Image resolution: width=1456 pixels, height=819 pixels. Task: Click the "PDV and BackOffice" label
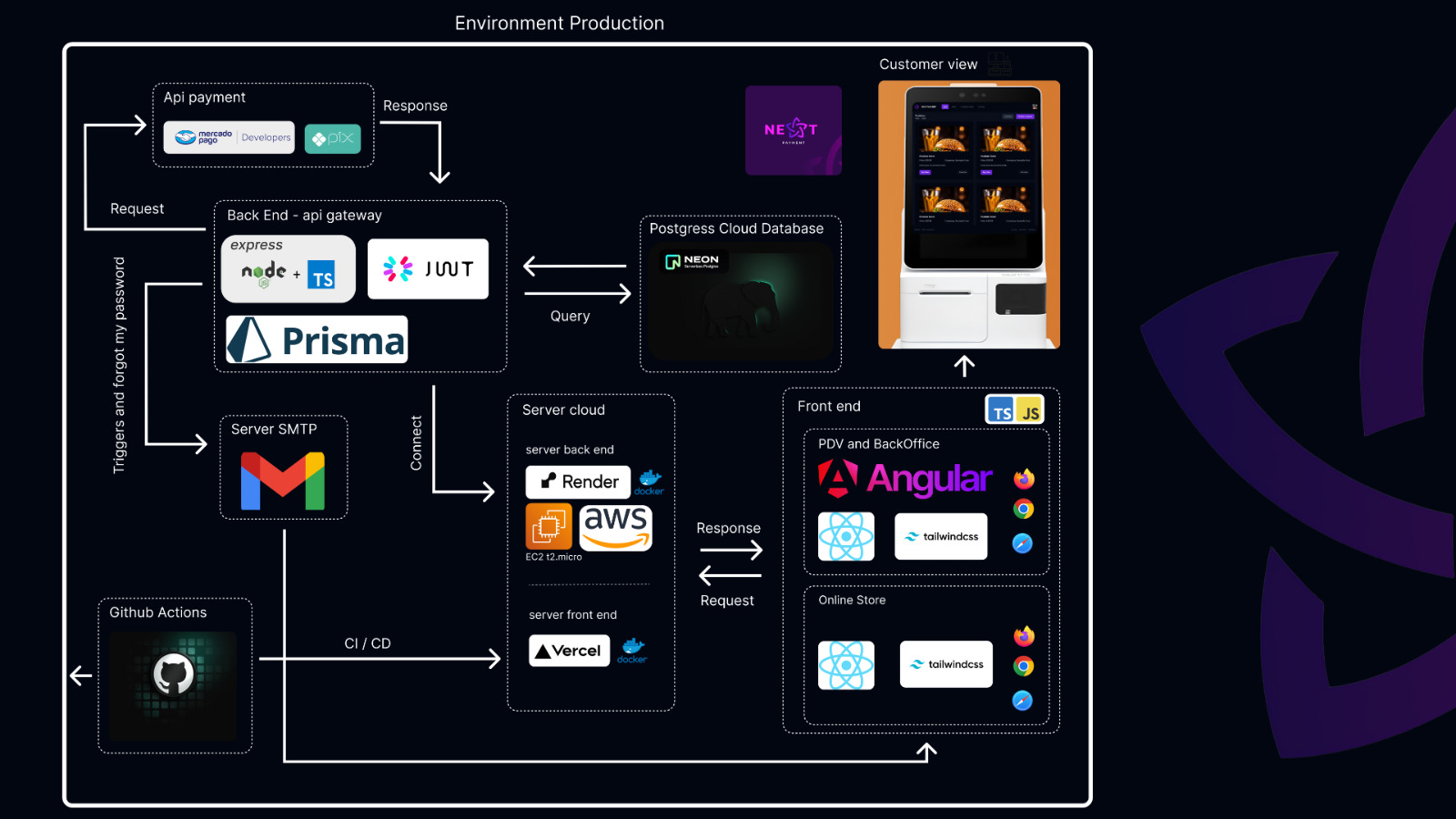click(879, 444)
